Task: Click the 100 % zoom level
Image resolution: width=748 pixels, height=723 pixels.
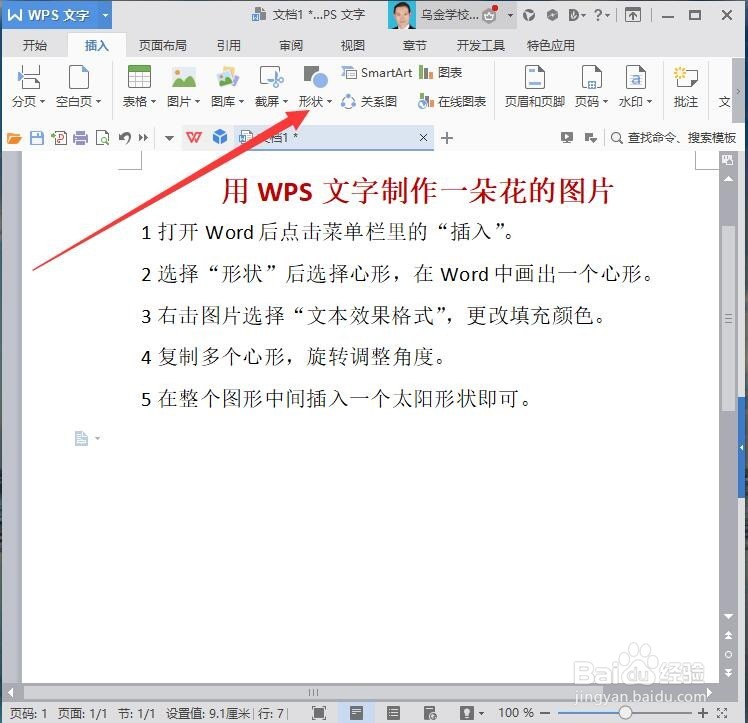Action: [516, 713]
